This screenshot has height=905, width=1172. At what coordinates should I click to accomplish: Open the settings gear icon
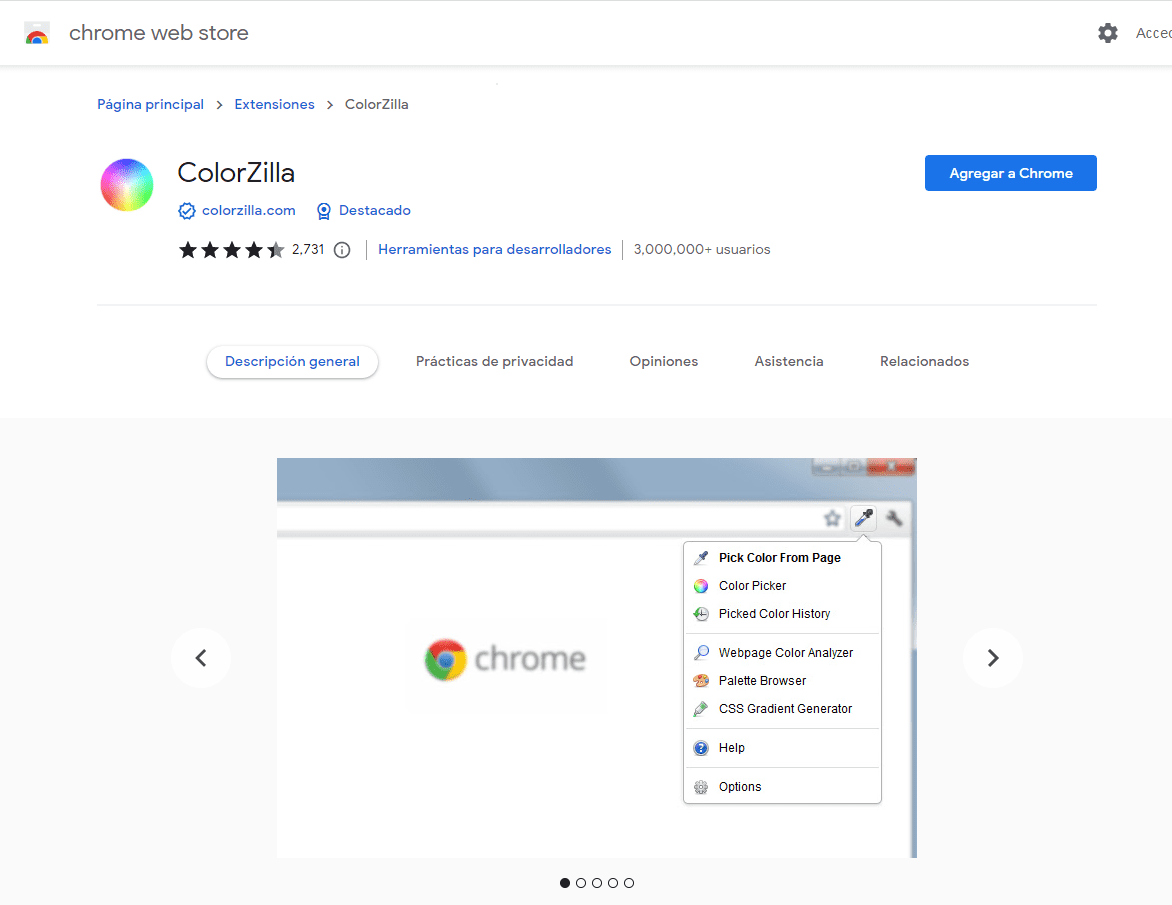click(1107, 33)
